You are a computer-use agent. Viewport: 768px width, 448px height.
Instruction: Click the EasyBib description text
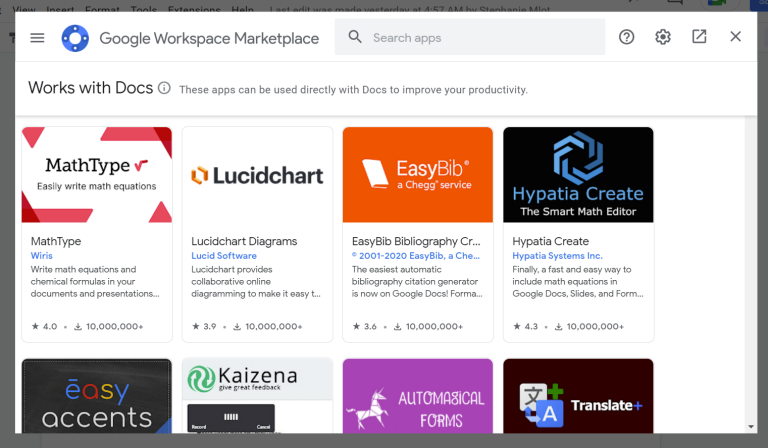(417, 282)
